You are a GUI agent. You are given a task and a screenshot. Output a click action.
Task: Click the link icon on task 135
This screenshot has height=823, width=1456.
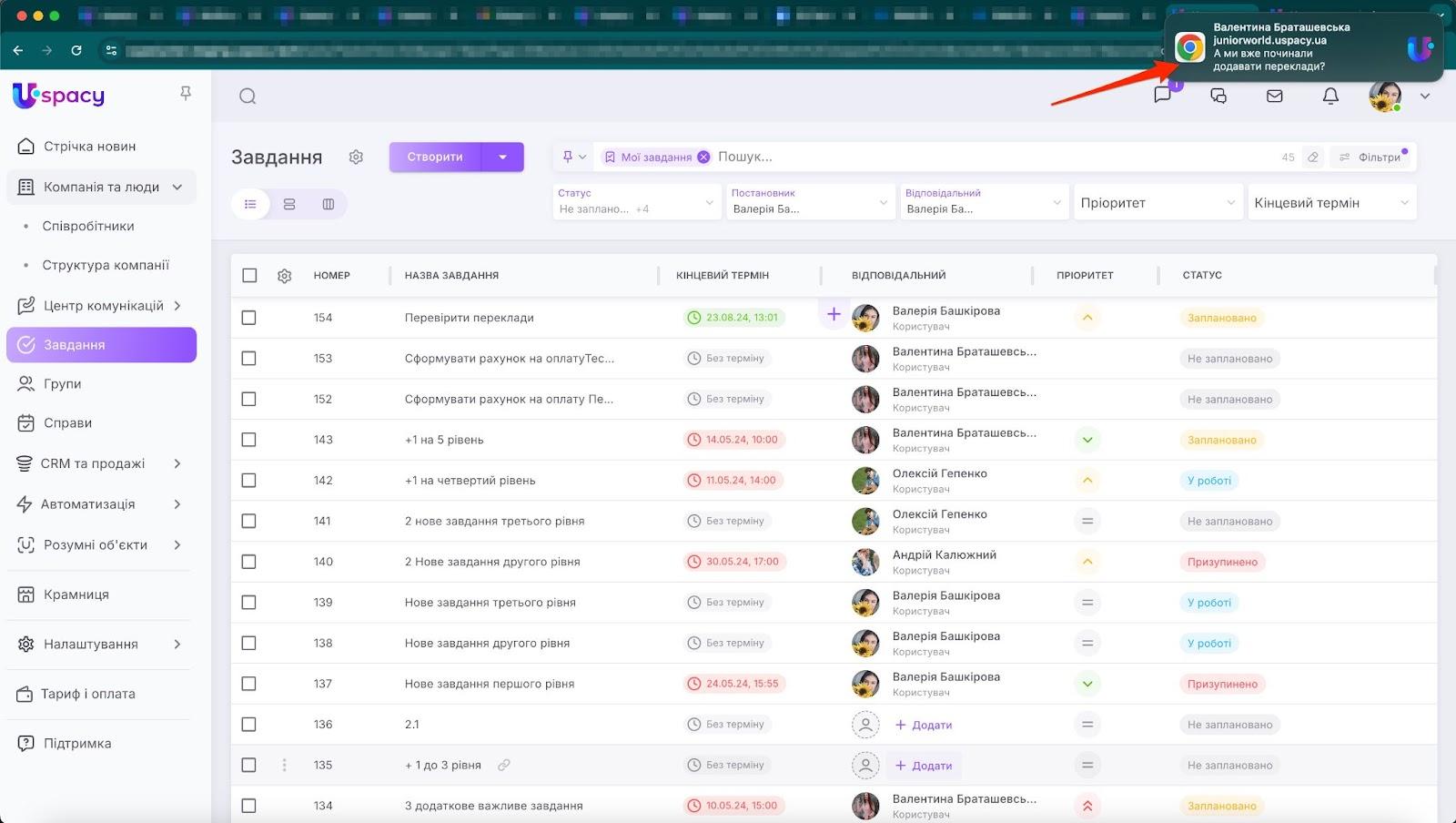pos(503,765)
